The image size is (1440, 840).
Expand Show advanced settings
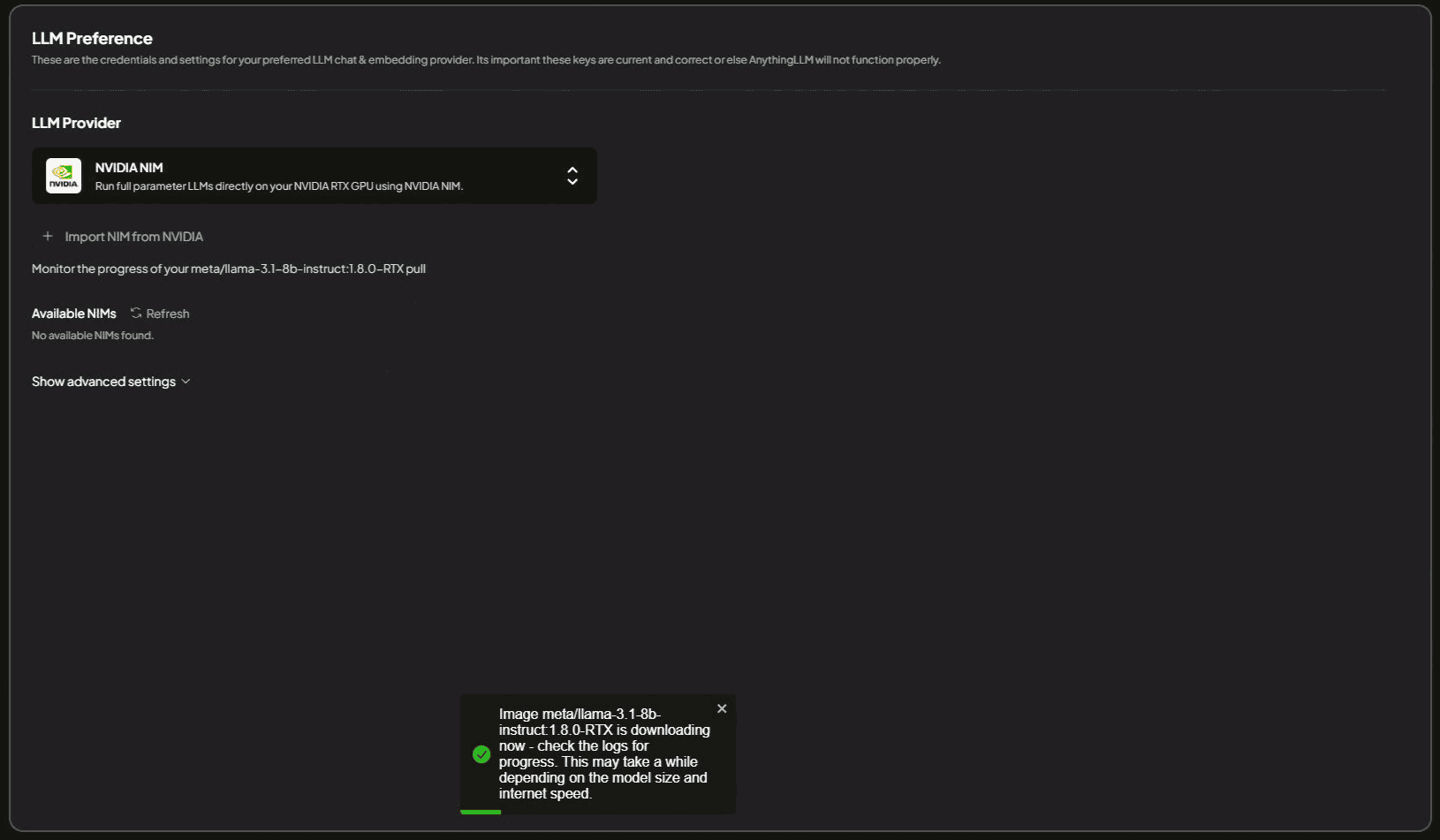coord(103,382)
